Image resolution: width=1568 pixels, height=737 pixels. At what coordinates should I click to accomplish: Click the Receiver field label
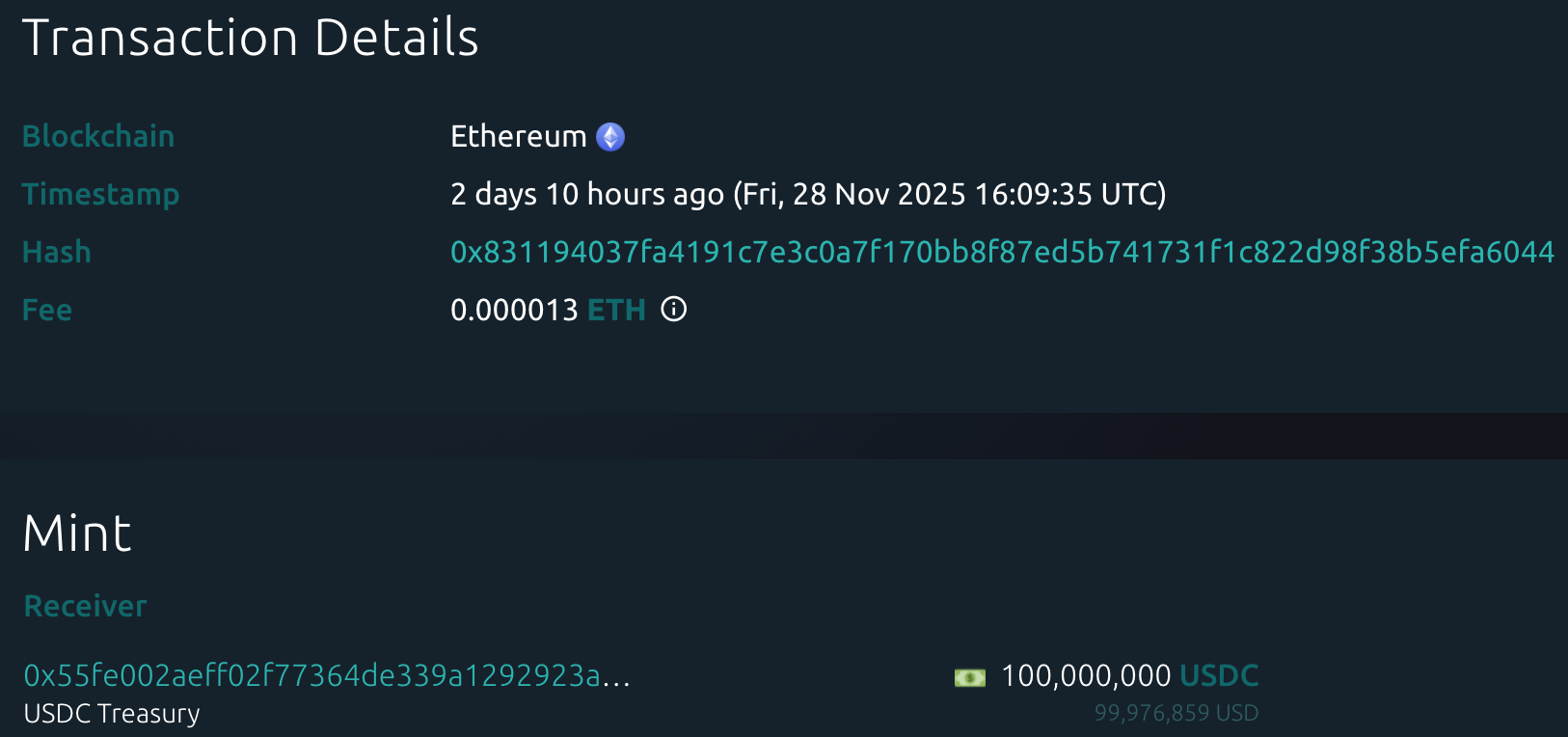click(x=85, y=606)
